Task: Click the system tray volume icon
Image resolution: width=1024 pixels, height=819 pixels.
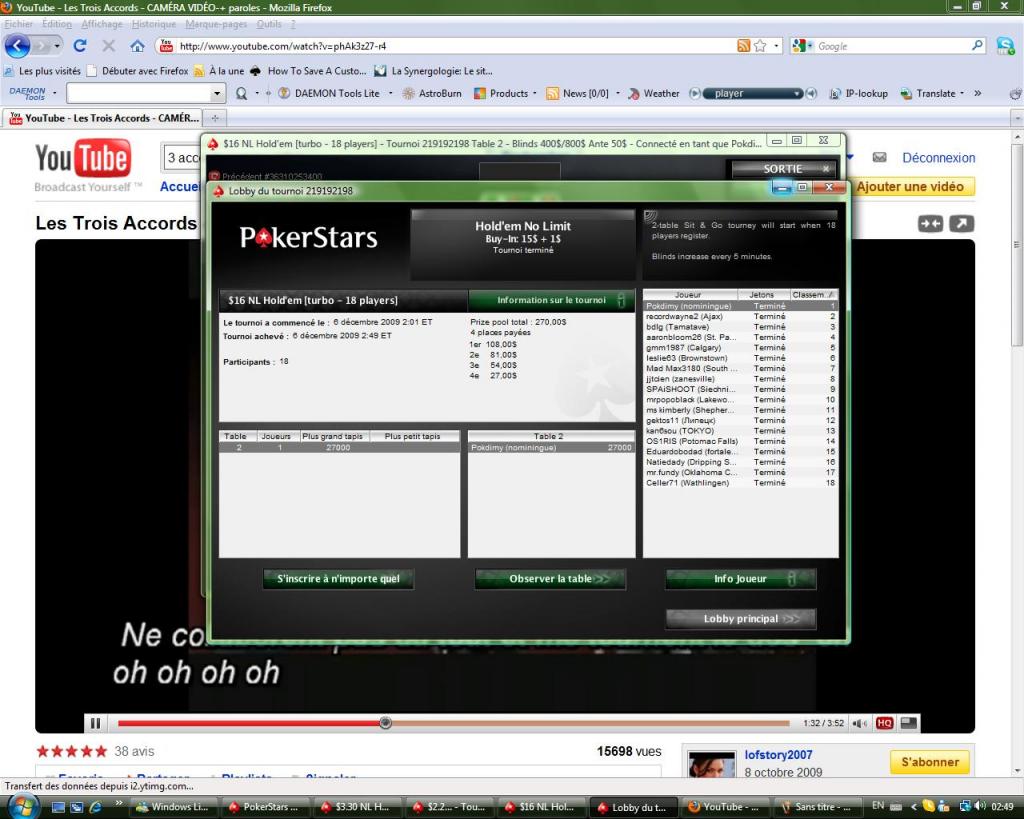Action: (980, 806)
